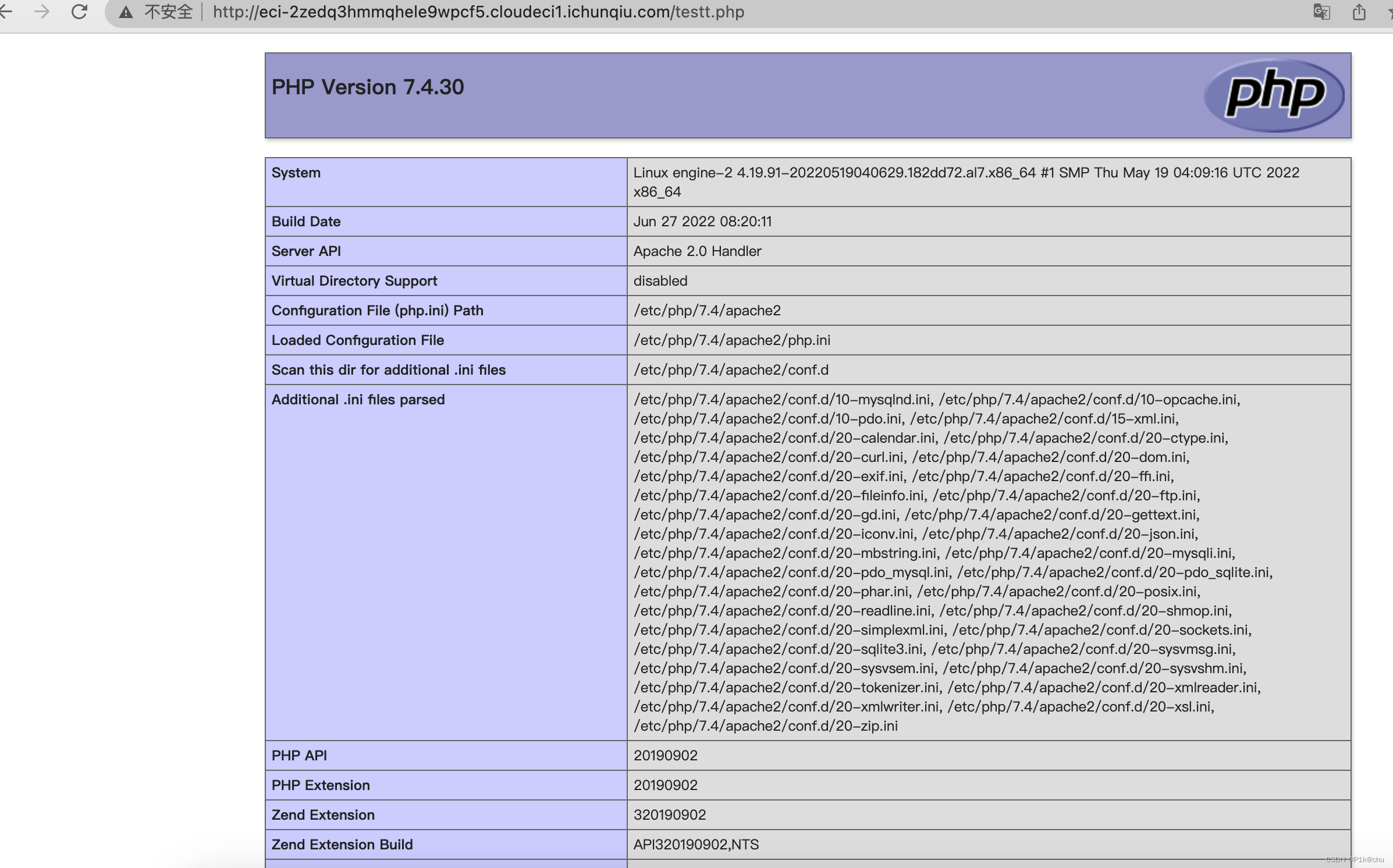Click the Linux engine-2 system value
This screenshot has width=1393, height=868.
966,182
